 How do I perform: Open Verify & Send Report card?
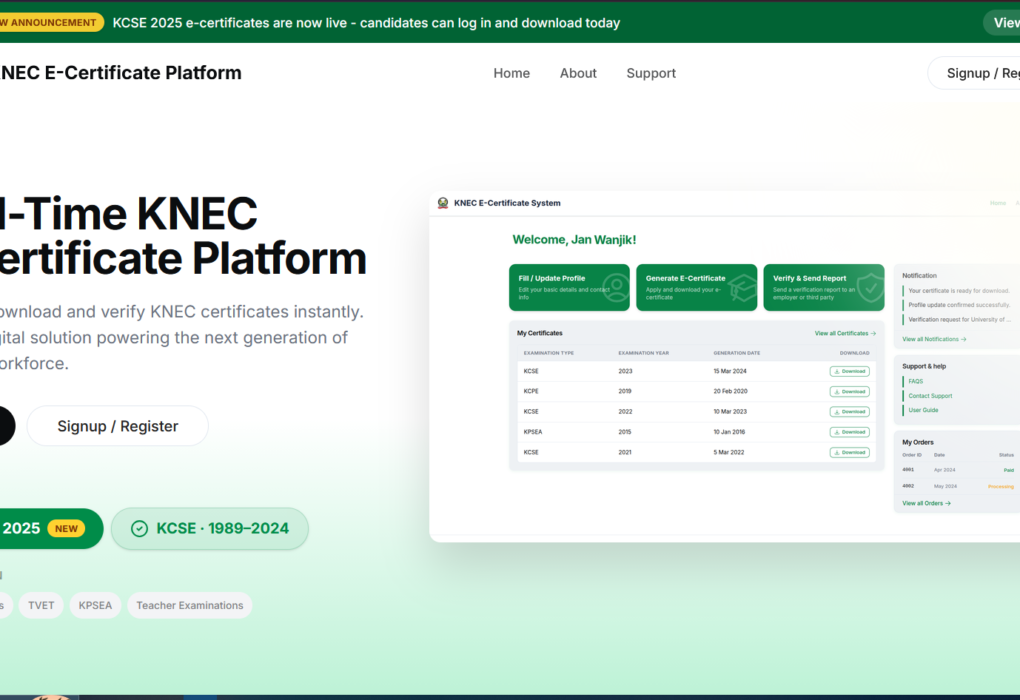824,287
